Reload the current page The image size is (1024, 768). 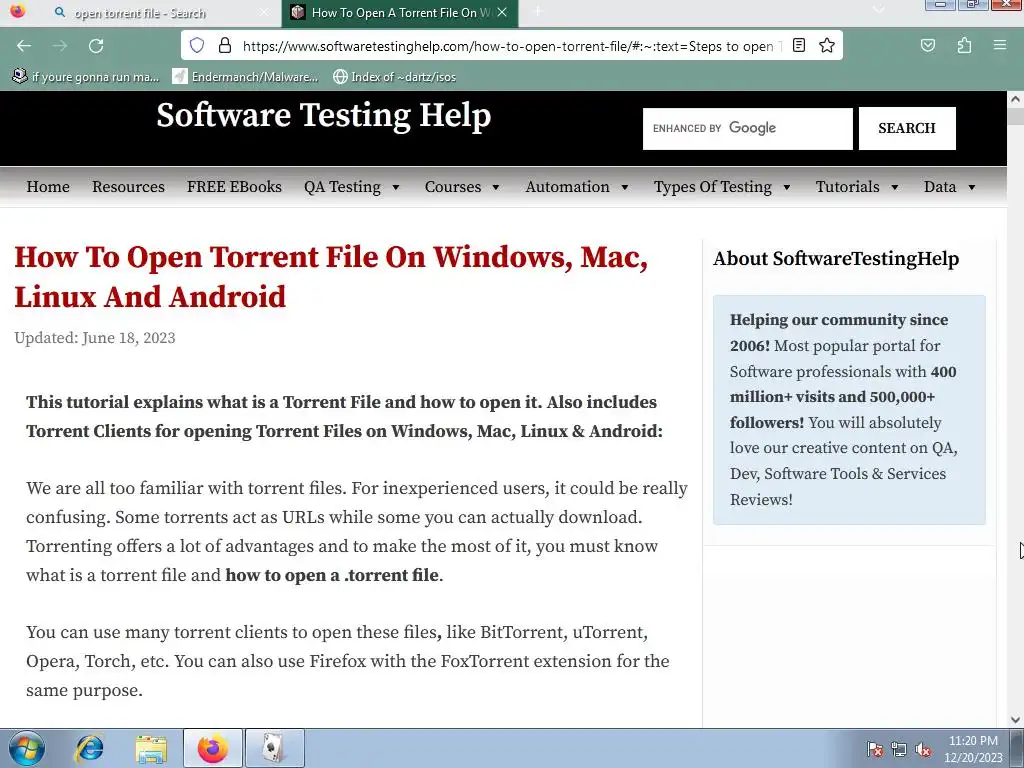[96, 46]
